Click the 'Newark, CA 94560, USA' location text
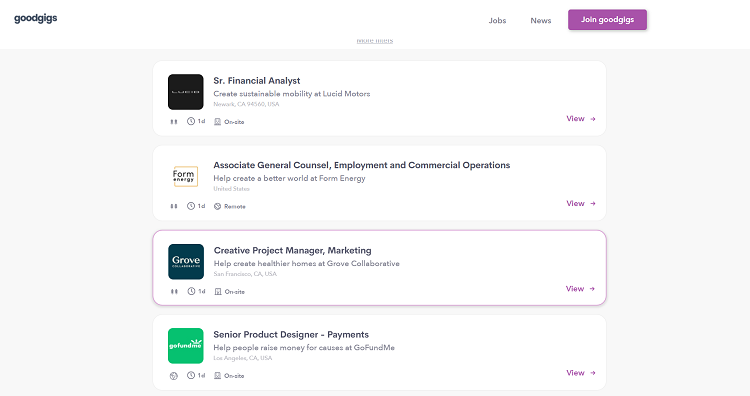750x396 pixels. (x=246, y=104)
